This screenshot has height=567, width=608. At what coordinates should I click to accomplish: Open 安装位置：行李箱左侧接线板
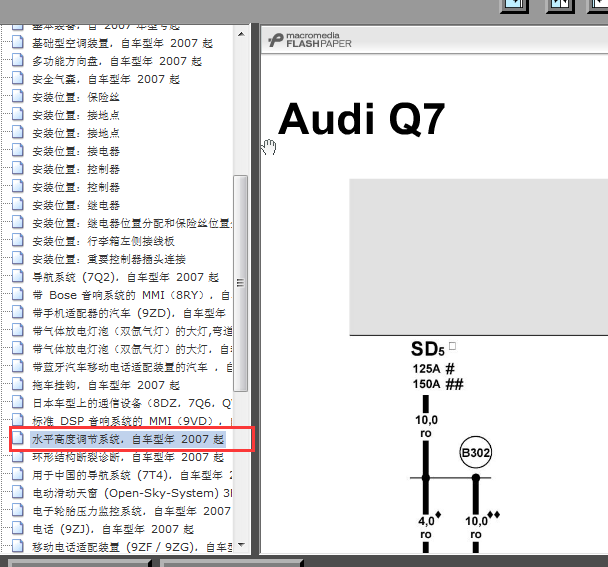click(103, 242)
